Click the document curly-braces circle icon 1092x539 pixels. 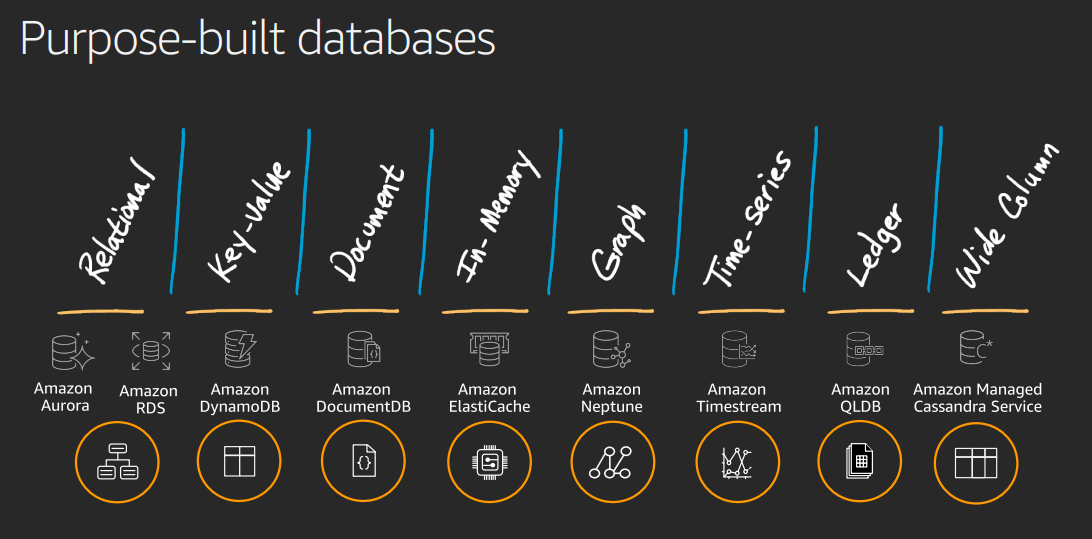click(363, 462)
